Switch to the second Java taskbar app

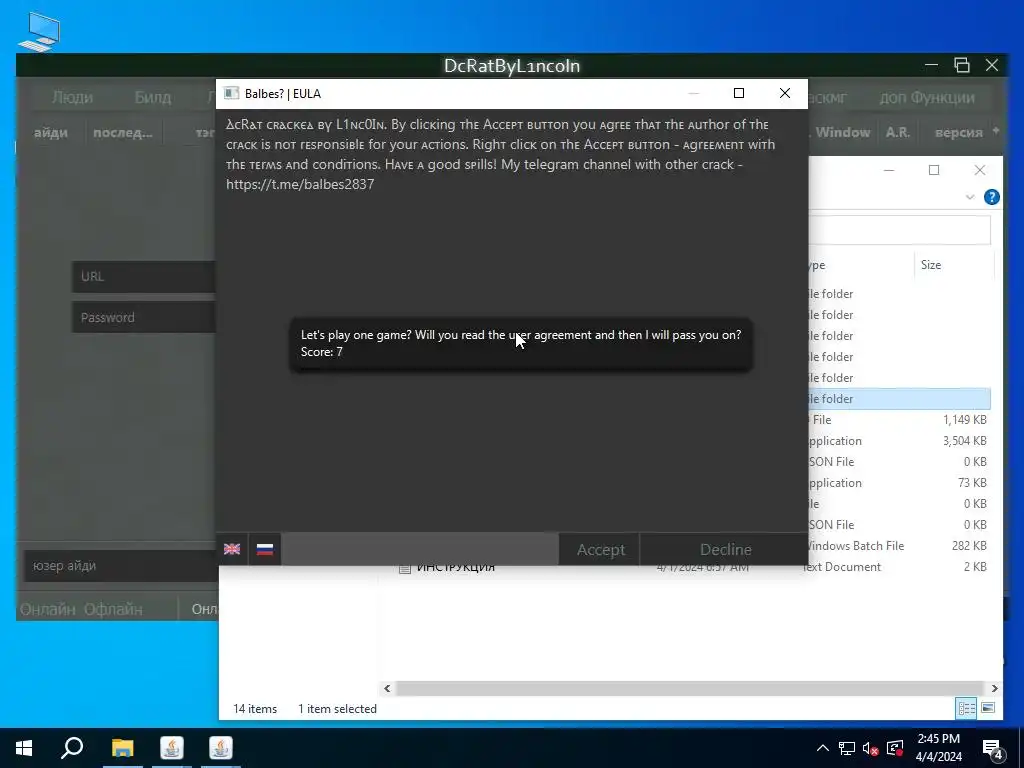(x=221, y=748)
